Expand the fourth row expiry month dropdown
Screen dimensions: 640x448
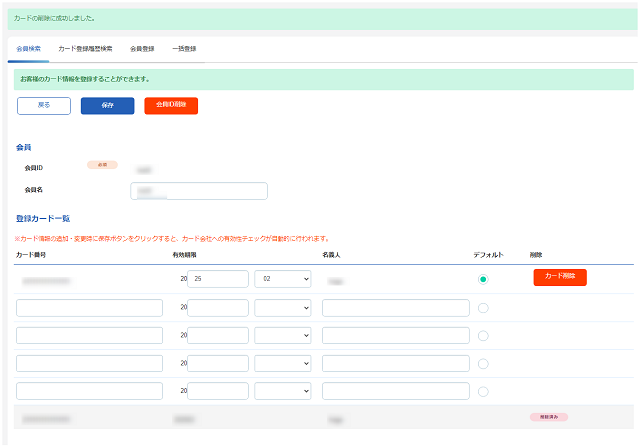(282, 364)
